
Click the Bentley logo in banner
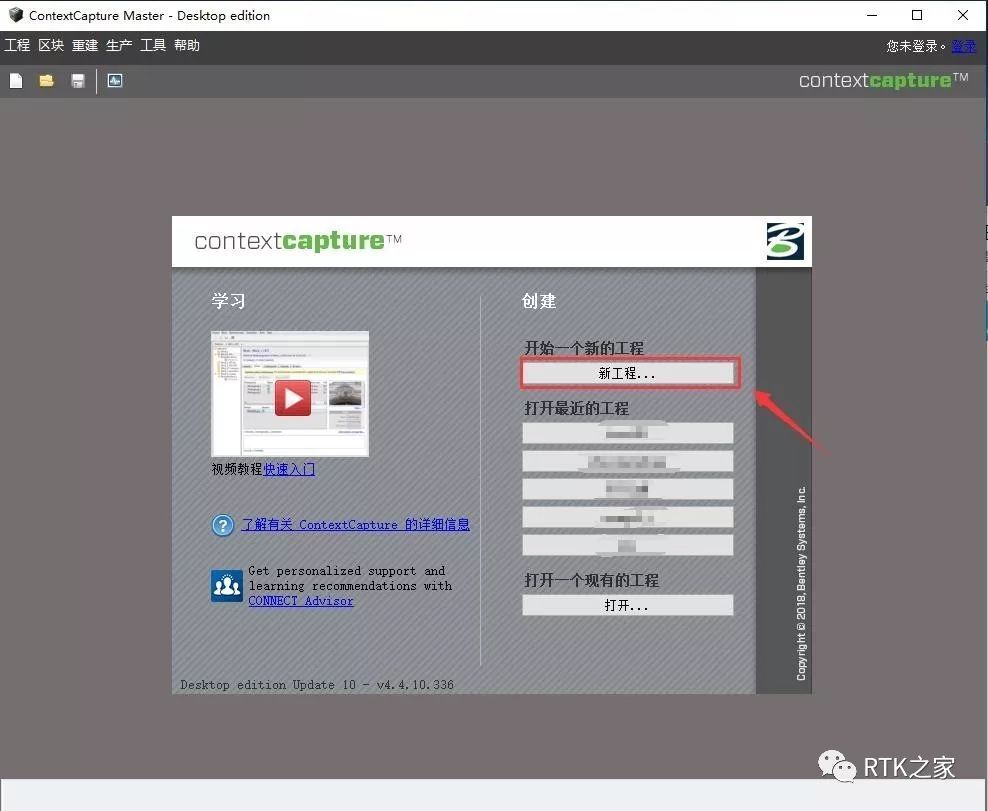click(x=785, y=241)
